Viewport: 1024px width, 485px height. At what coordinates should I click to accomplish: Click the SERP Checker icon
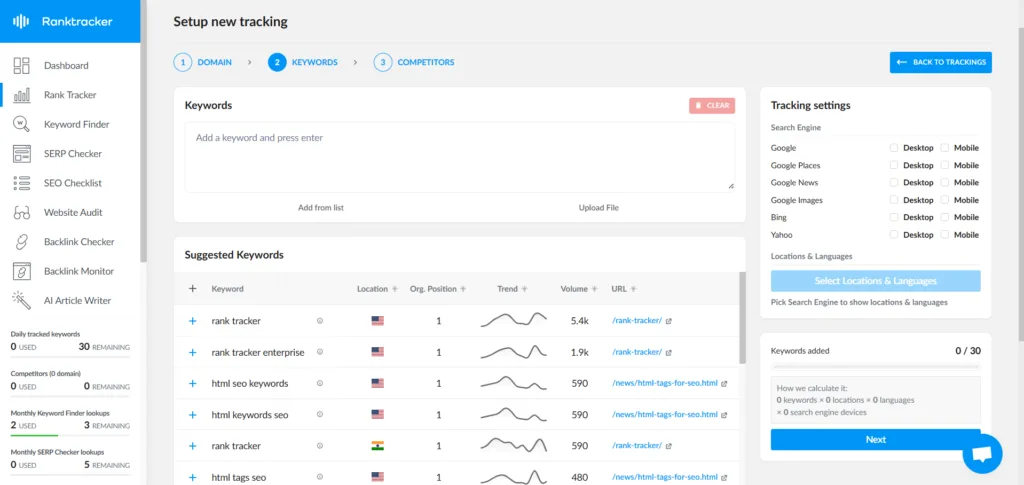tap(22, 153)
